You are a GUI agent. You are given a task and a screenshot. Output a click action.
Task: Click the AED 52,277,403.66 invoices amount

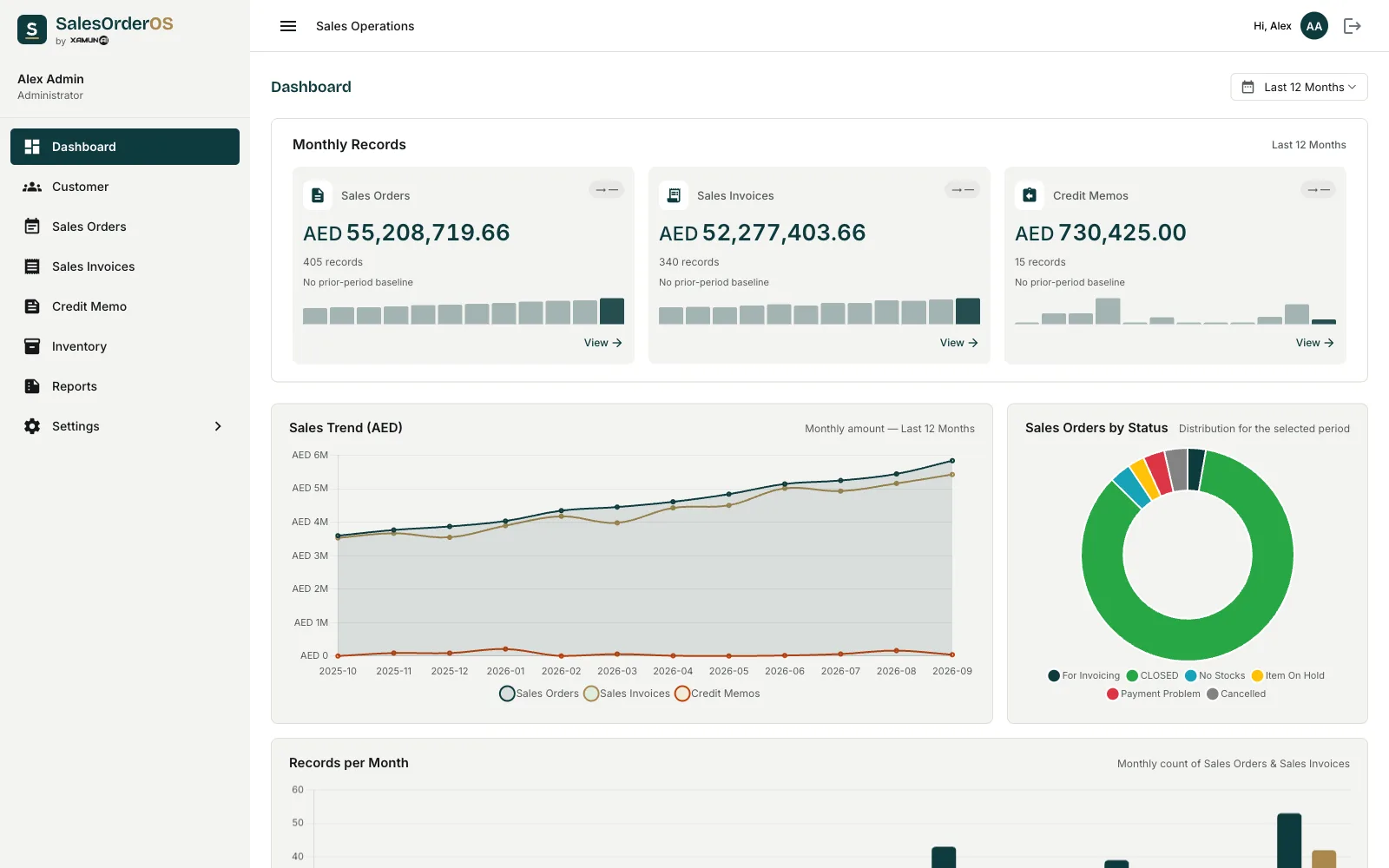pyautogui.click(x=762, y=233)
